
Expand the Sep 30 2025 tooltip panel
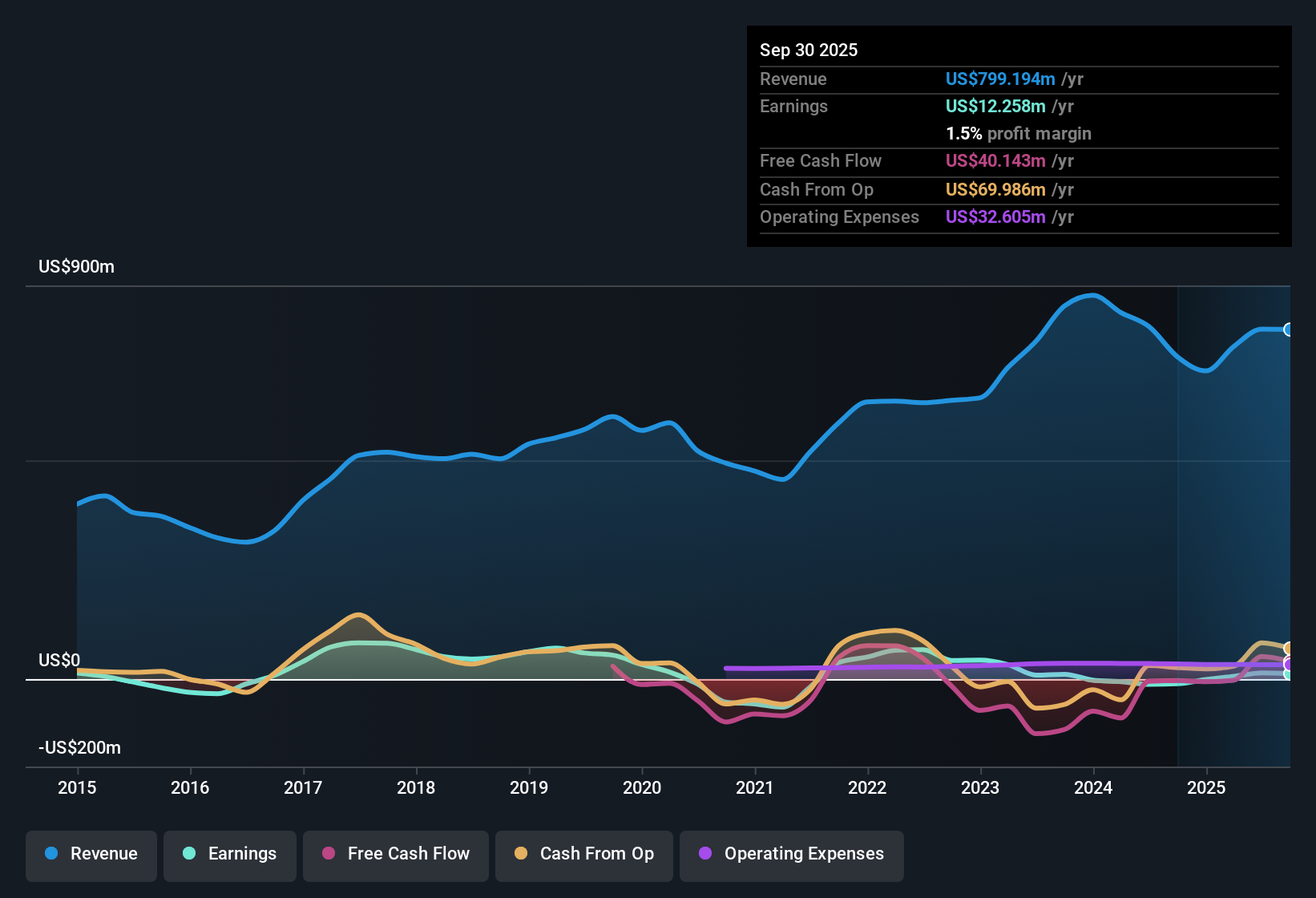tap(1018, 136)
